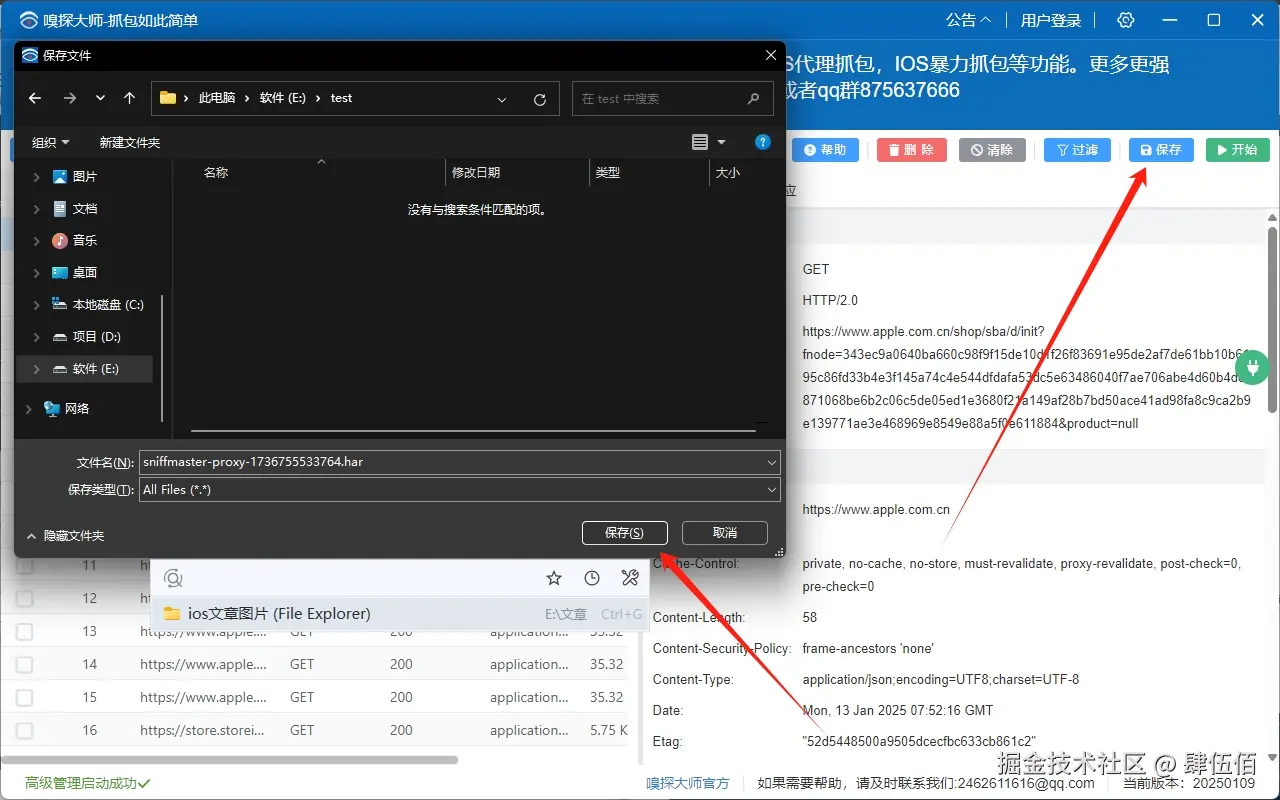The image size is (1280, 800).
Task: Close the 保存文件 dialog
Action: (770, 55)
